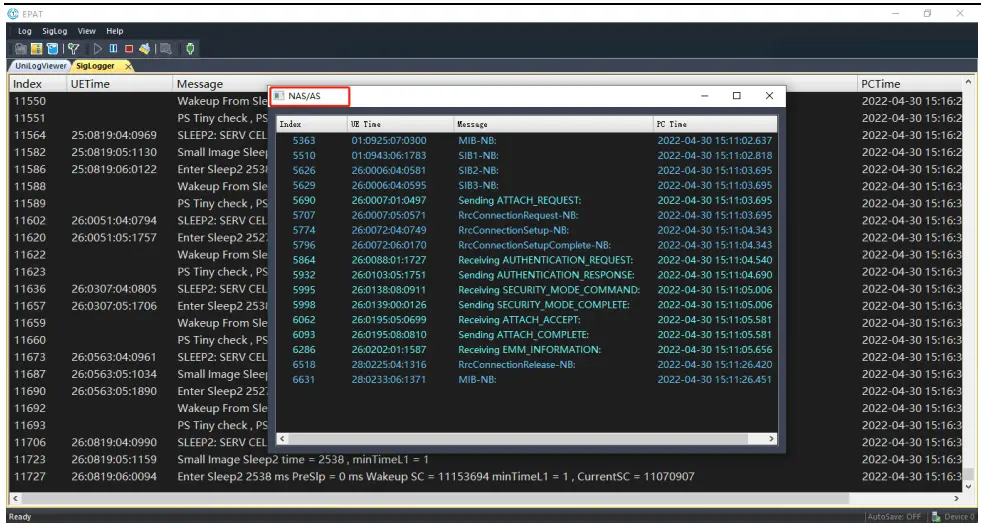982x528 pixels.
Task: Click the PC Time column header in NAS/AS
Action: 671,124
